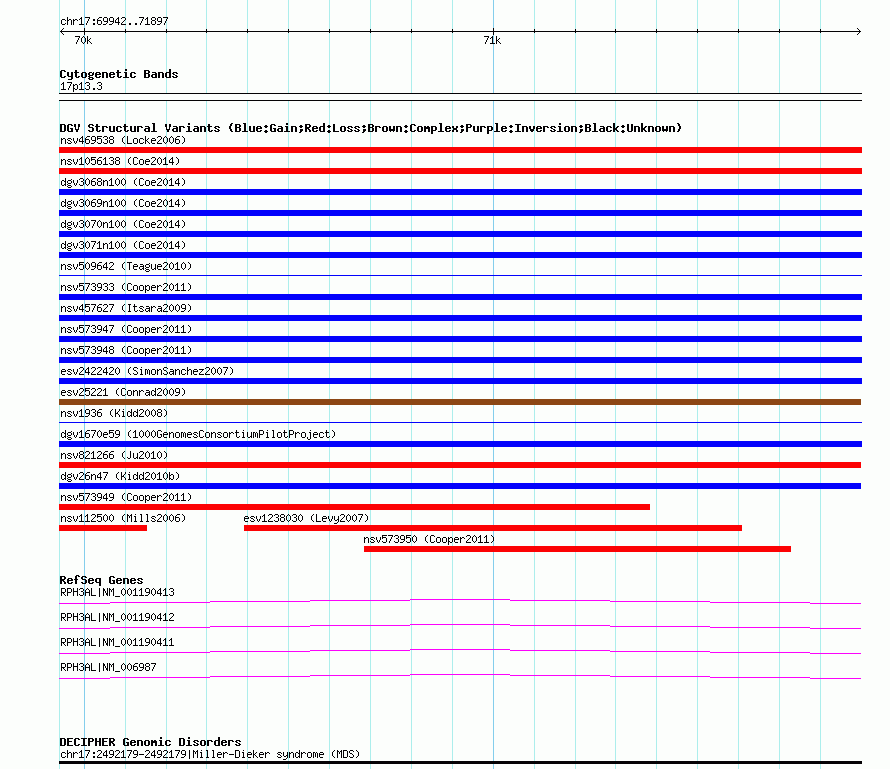
Task: Click the red bar under esv1238030 (Levy2007)
Action: point(493,528)
